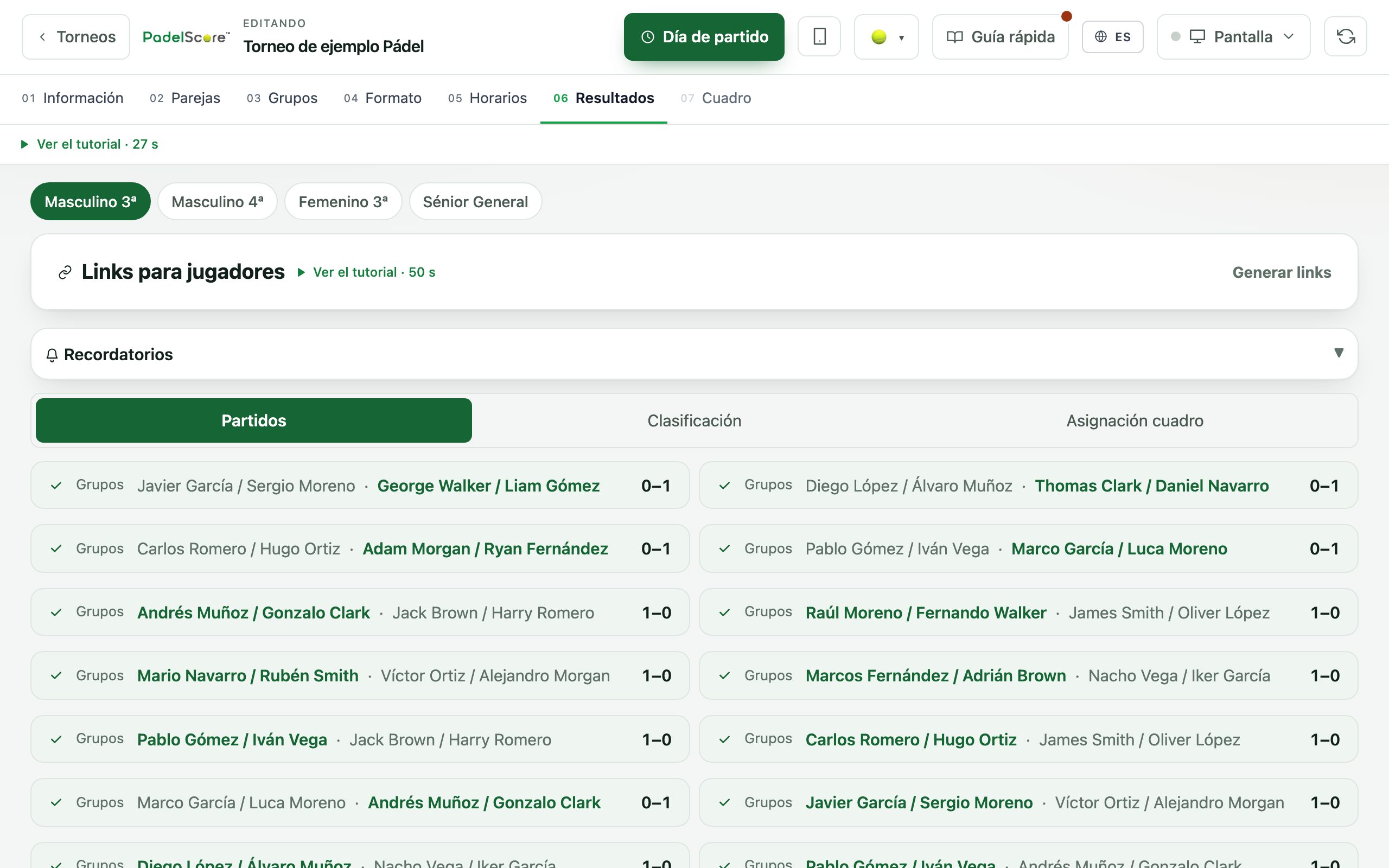Select Masculino 3ª category pill
1389x868 pixels.
tap(90, 201)
